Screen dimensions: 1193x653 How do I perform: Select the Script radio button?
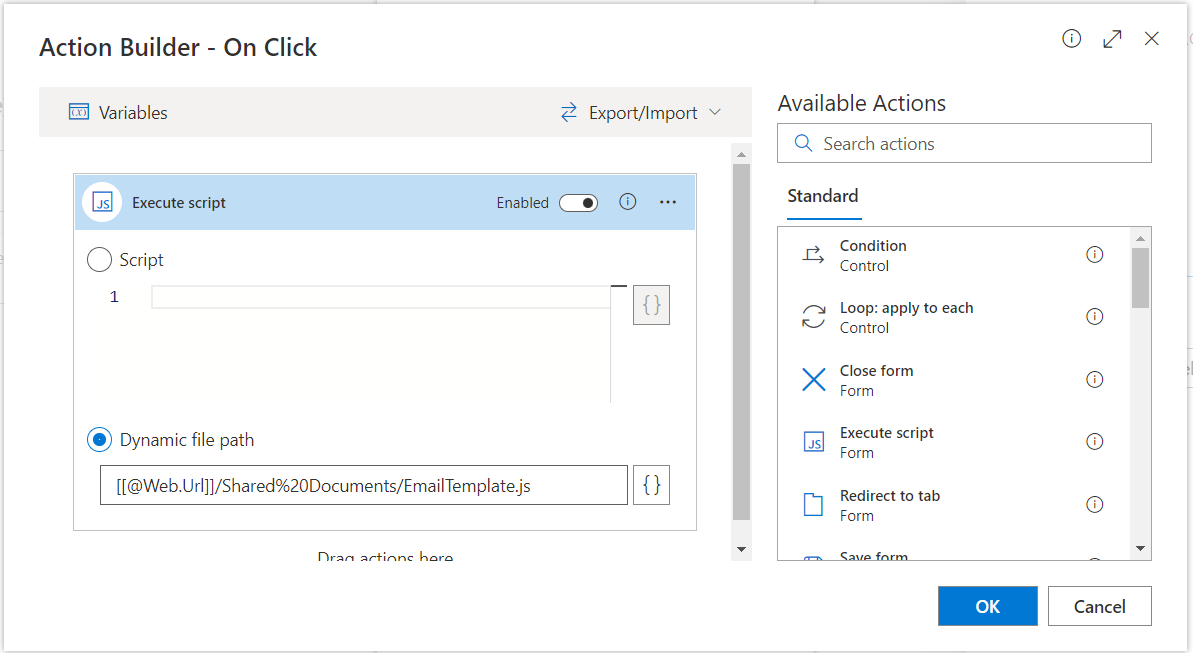coord(100,260)
